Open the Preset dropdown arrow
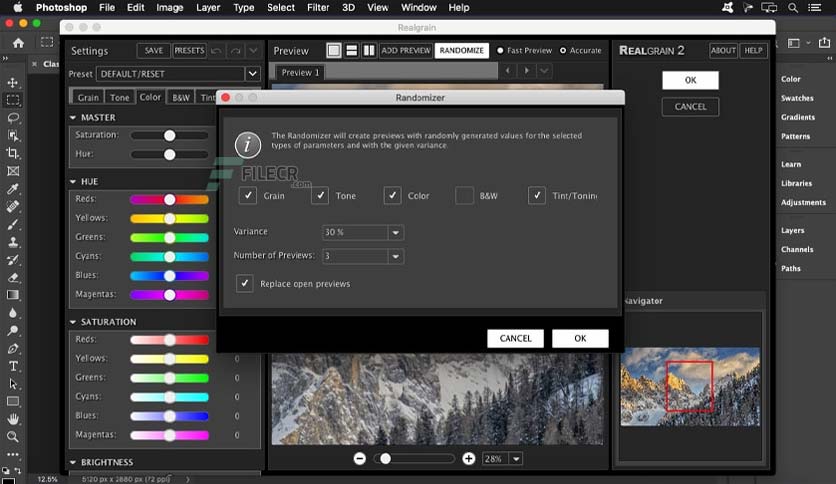836x484 pixels. [253, 74]
